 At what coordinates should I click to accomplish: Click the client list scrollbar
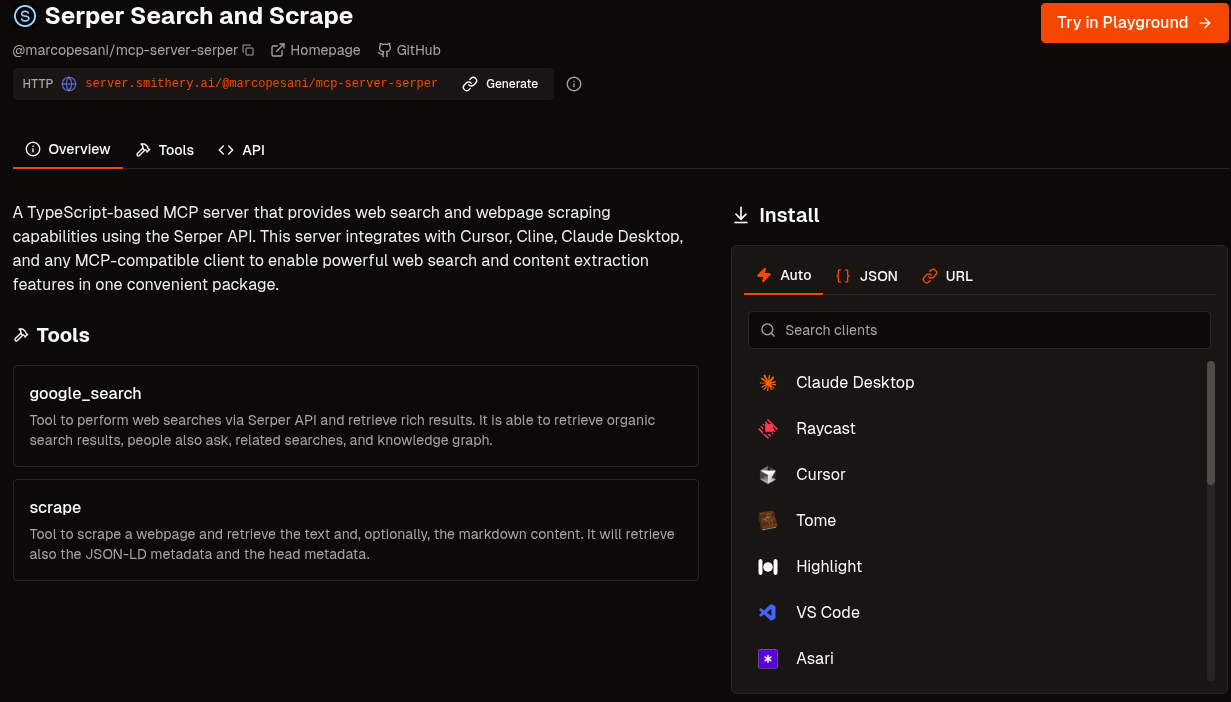click(1211, 420)
